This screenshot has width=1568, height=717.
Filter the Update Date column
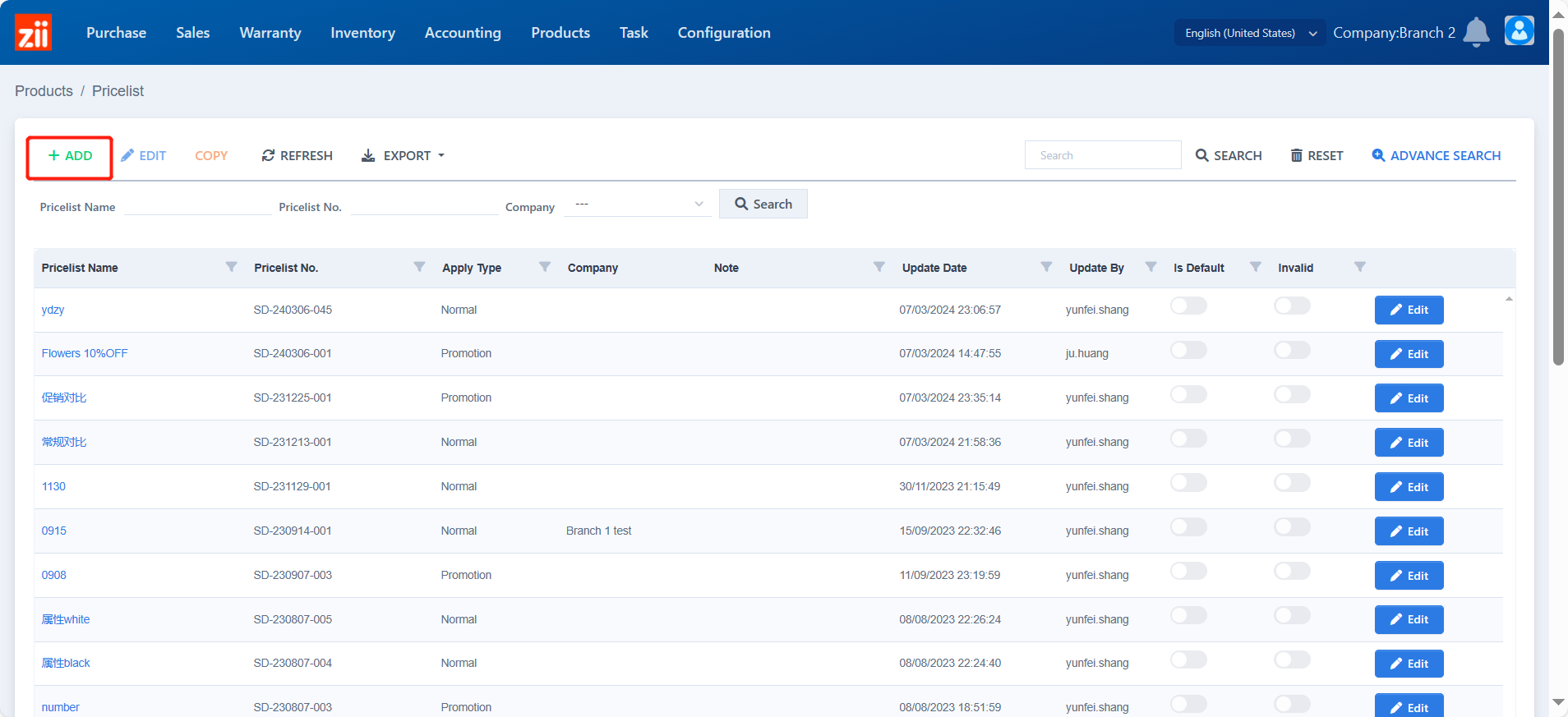pos(1046,267)
